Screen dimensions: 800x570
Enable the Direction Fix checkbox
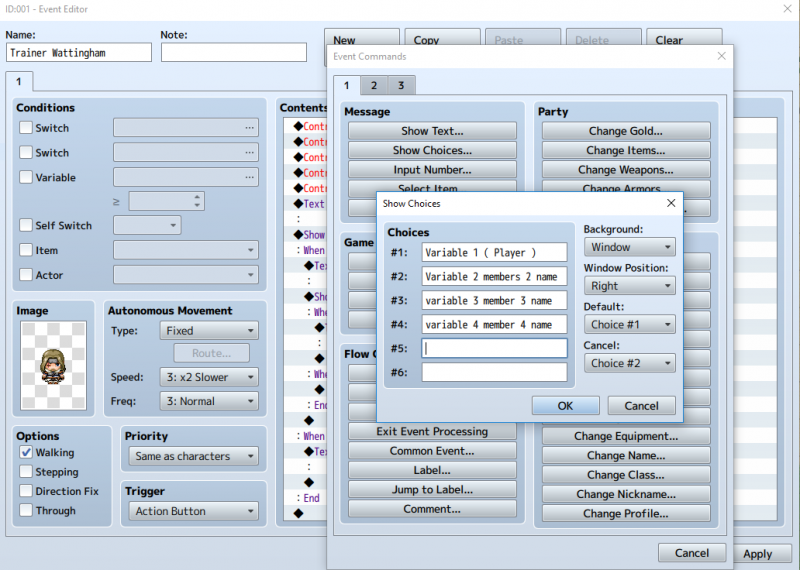(26, 491)
